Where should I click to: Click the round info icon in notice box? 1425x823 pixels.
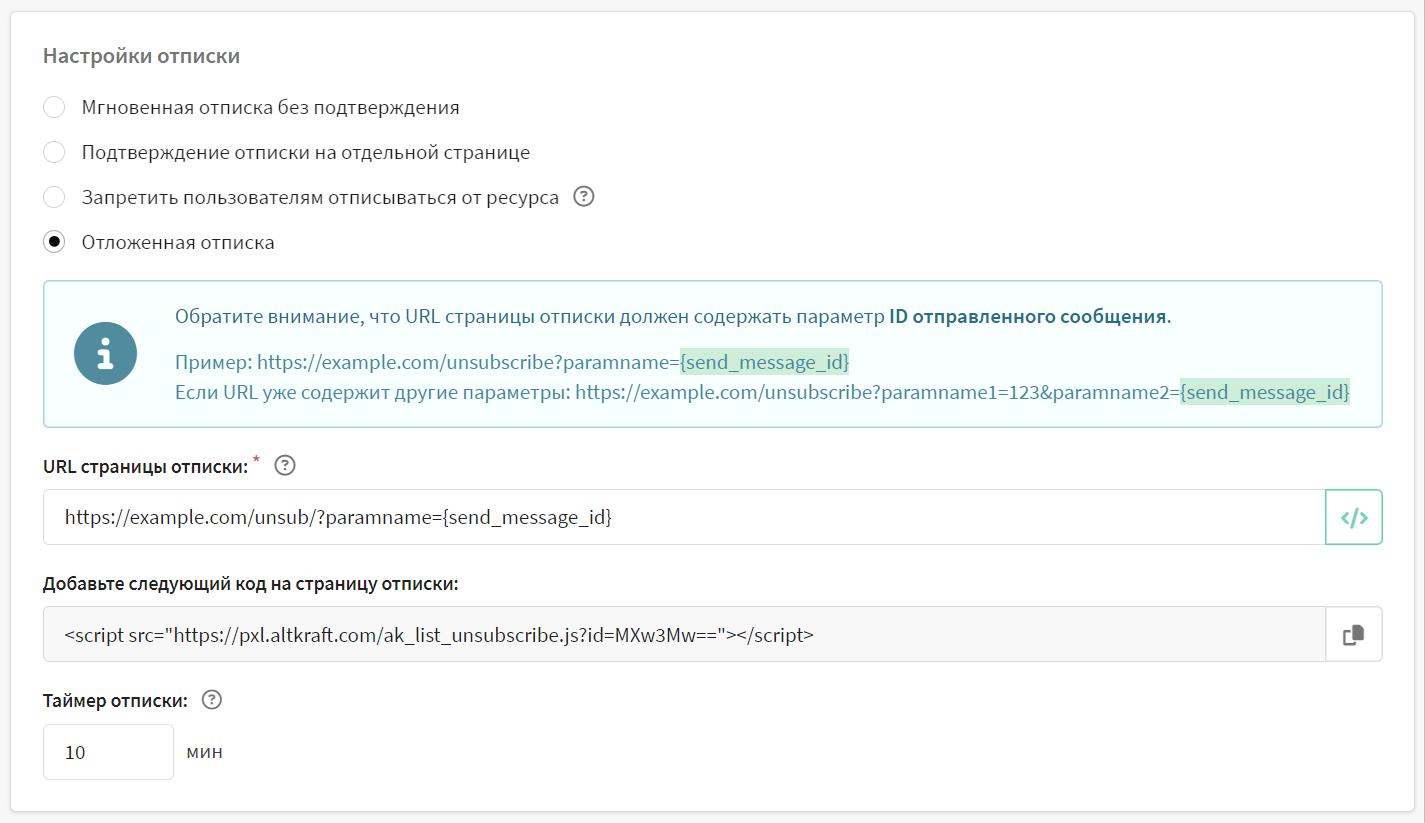click(x=105, y=354)
